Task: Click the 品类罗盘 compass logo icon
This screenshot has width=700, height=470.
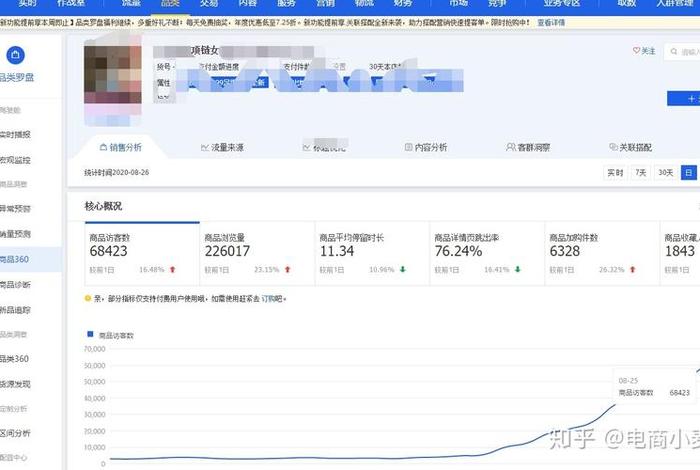Action: [16, 55]
